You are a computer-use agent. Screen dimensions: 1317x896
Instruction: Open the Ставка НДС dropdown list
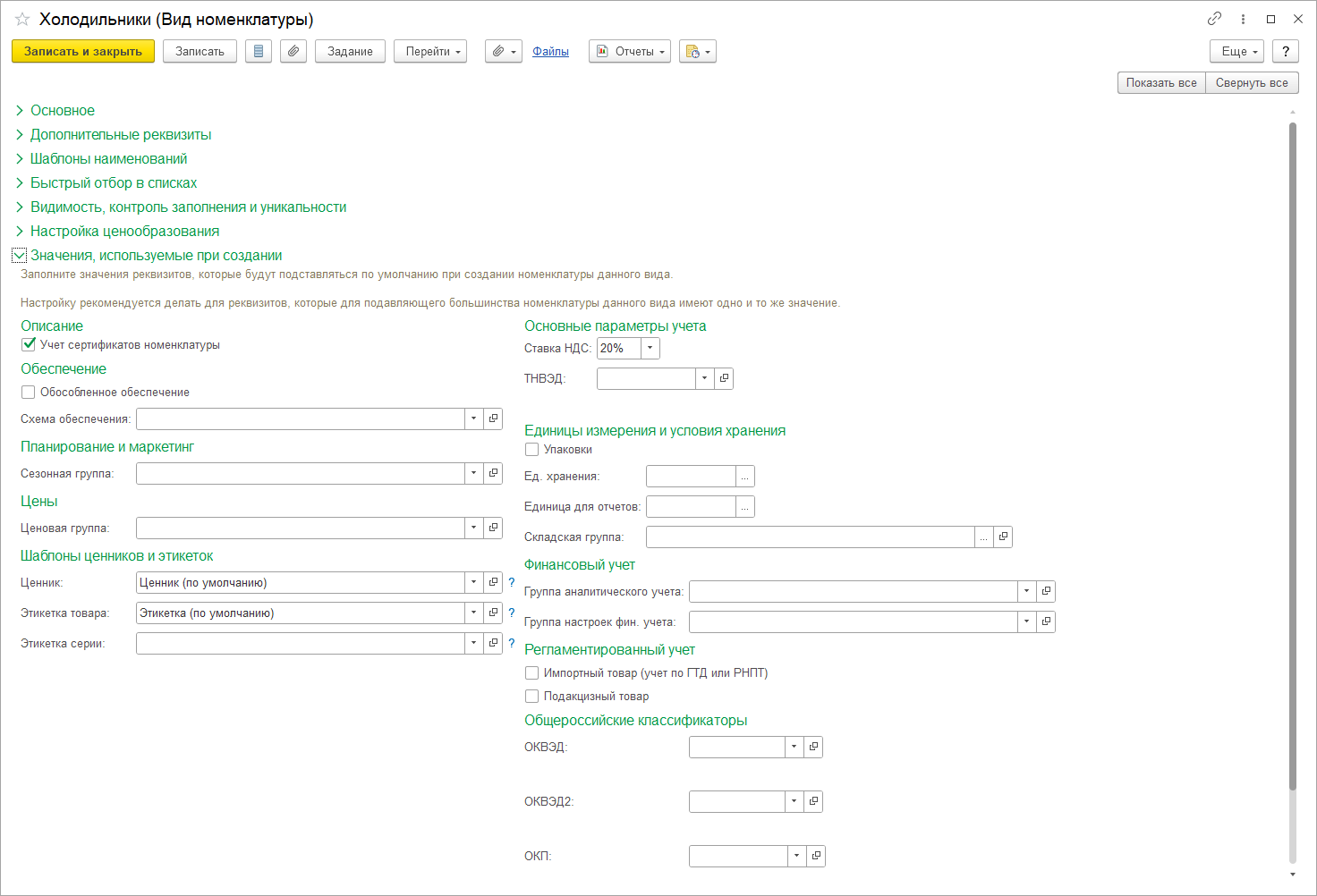pyautogui.click(x=650, y=349)
